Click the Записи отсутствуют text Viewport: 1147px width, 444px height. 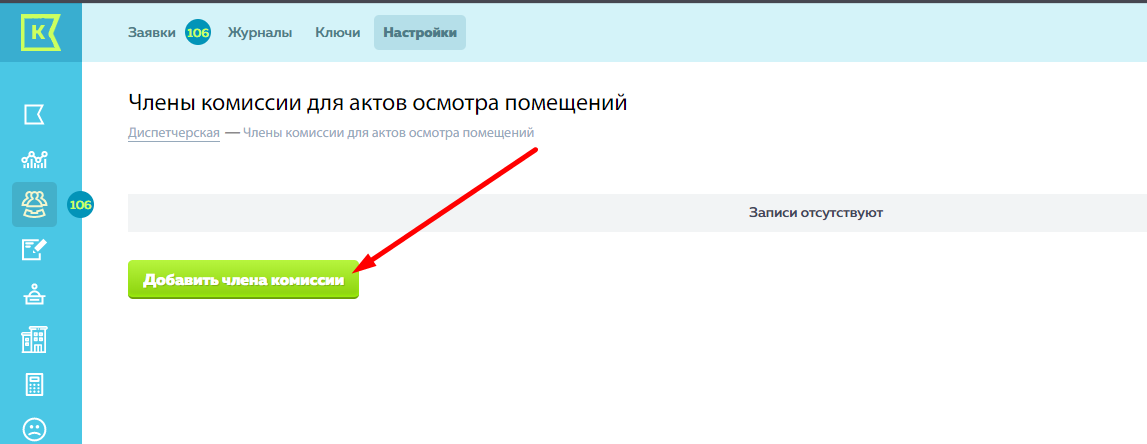pos(816,213)
